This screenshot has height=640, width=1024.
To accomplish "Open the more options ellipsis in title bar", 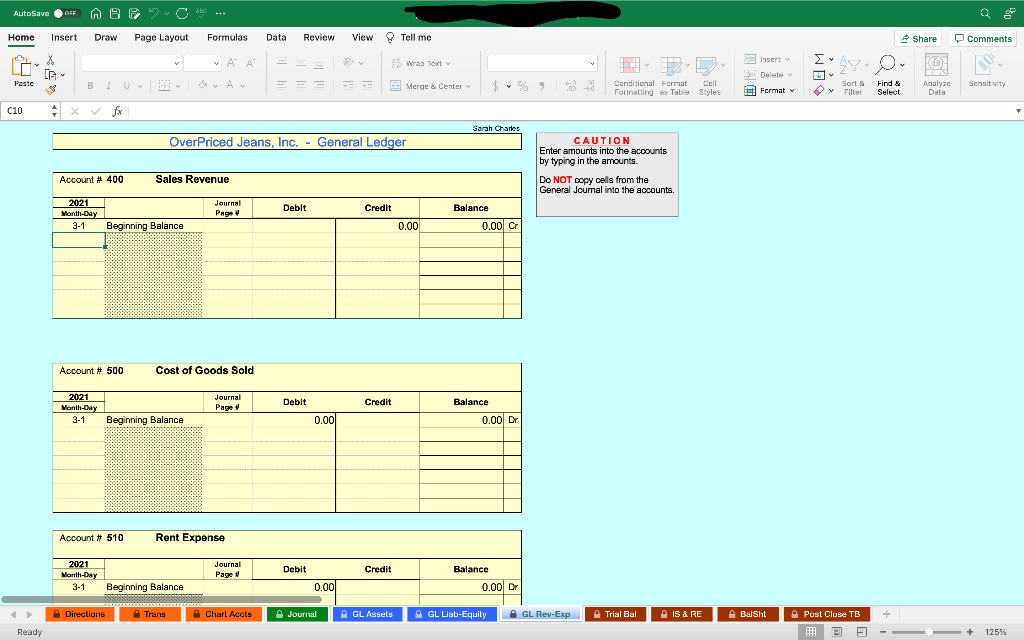I will (220, 13).
